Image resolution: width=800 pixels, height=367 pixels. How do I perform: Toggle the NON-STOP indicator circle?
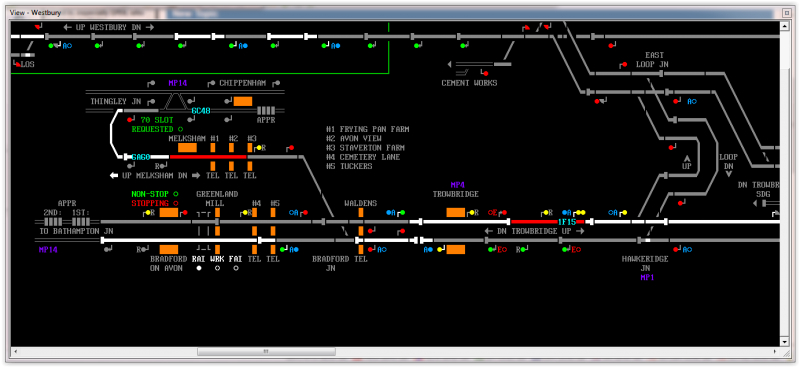(176, 194)
